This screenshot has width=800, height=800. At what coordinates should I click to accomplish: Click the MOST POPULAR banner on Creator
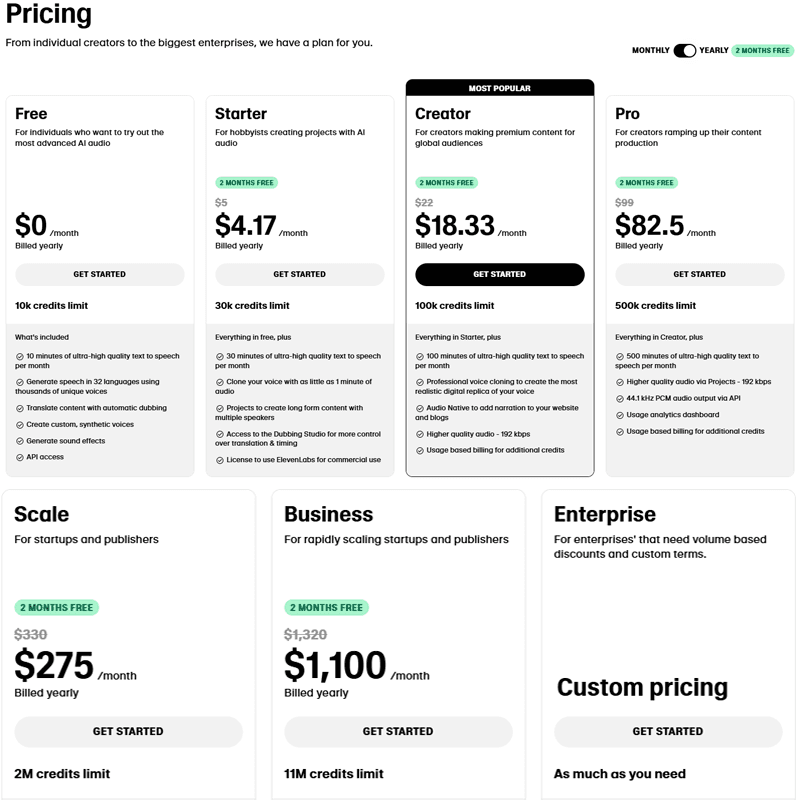point(500,88)
